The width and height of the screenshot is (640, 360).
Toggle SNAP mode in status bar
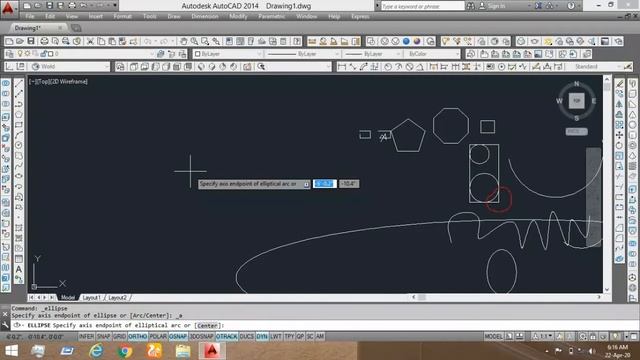(103, 336)
